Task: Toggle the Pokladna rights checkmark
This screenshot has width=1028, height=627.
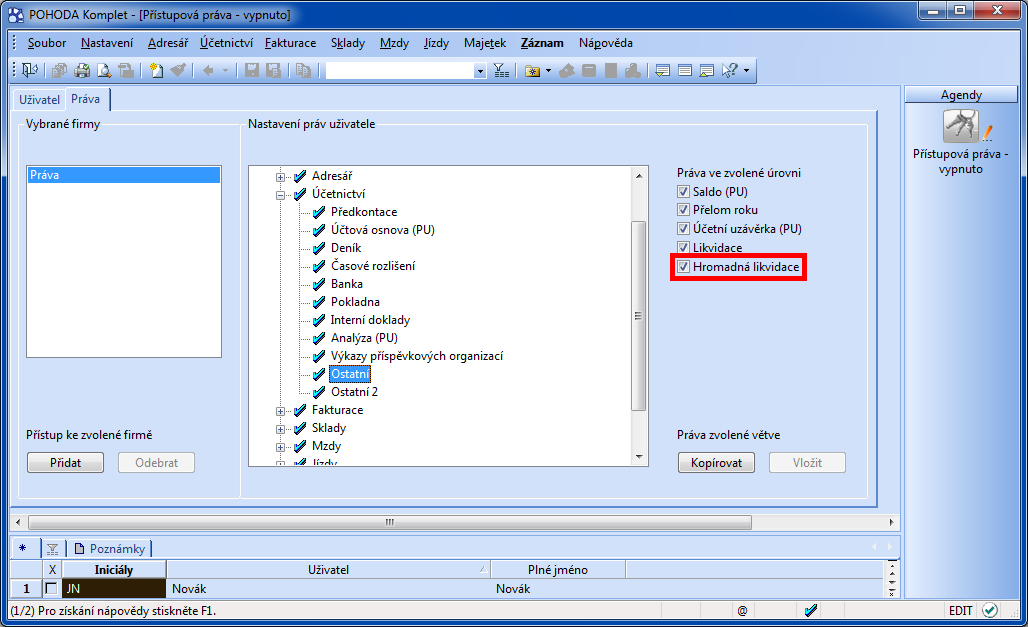Action: coord(319,302)
